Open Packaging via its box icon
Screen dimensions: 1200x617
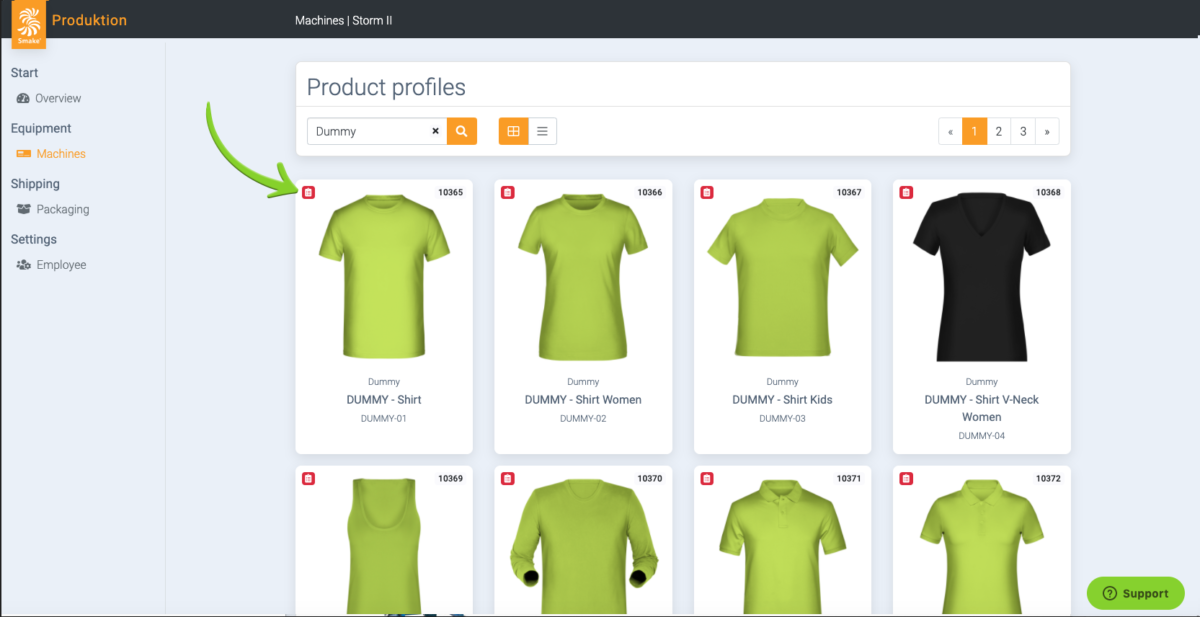(x=23, y=209)
